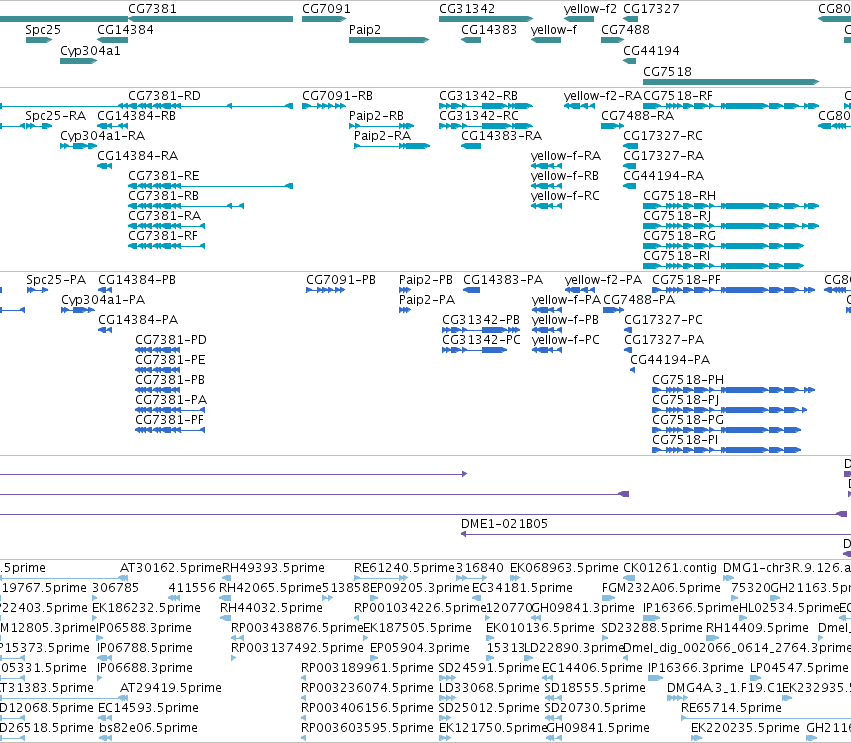Select the RP003438876.5prime EST
This screenshot has height=743, width=851.
[237, 638]
